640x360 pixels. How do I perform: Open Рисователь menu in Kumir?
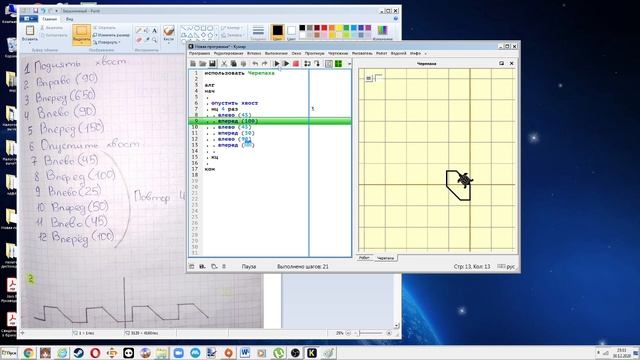pyautogui.click(x=362, y=53)
